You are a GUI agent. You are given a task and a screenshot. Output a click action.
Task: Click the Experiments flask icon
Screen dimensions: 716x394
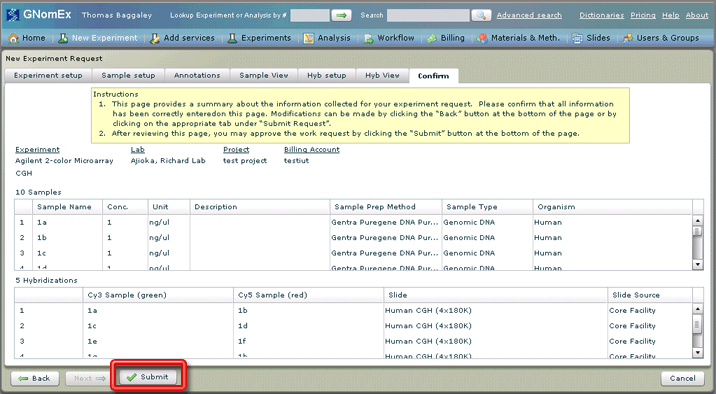point(232,38)
